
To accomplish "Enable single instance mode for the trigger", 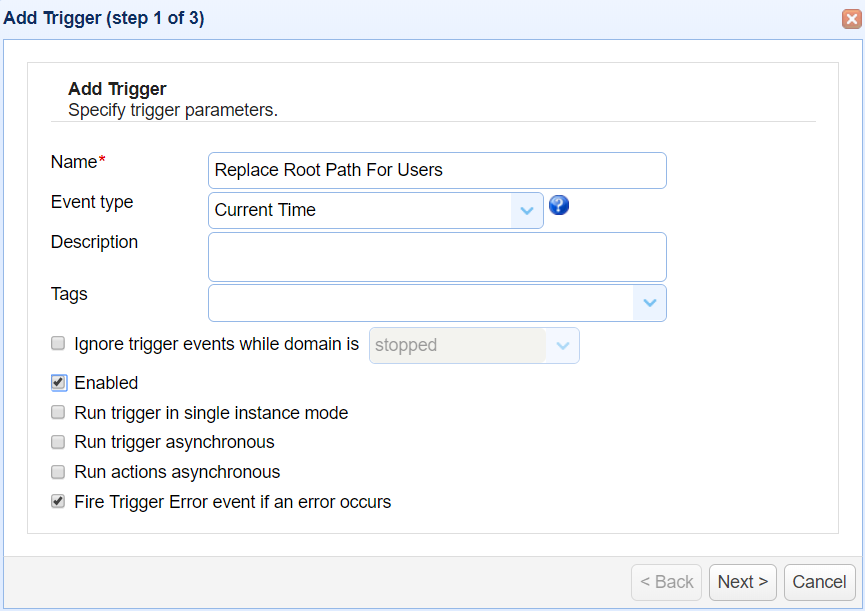I will coord(57,412).
